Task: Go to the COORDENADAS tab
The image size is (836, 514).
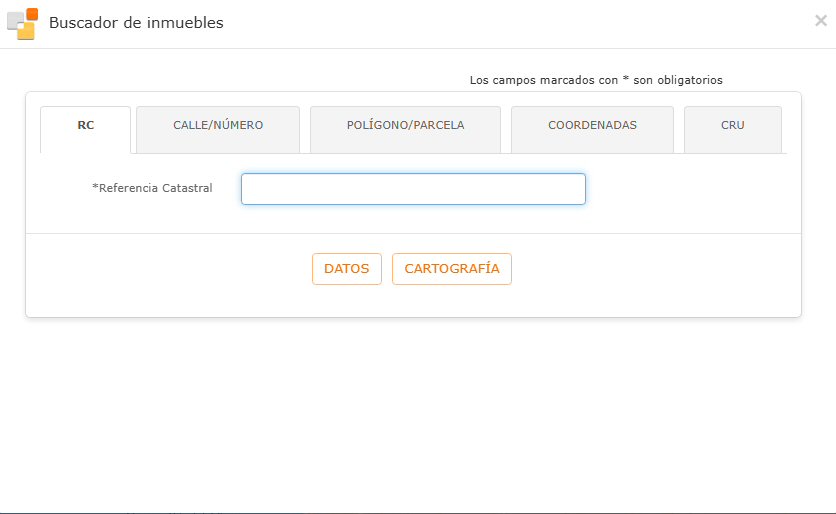Action: pos(592,126)
